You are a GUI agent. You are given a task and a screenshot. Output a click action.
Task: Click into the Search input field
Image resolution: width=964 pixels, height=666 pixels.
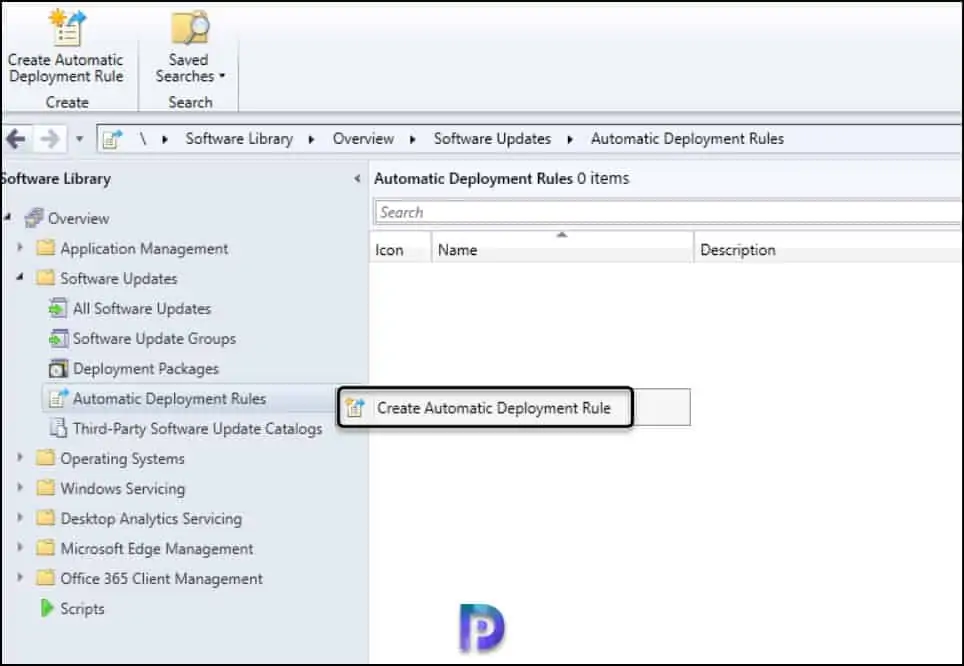point(665,212)
